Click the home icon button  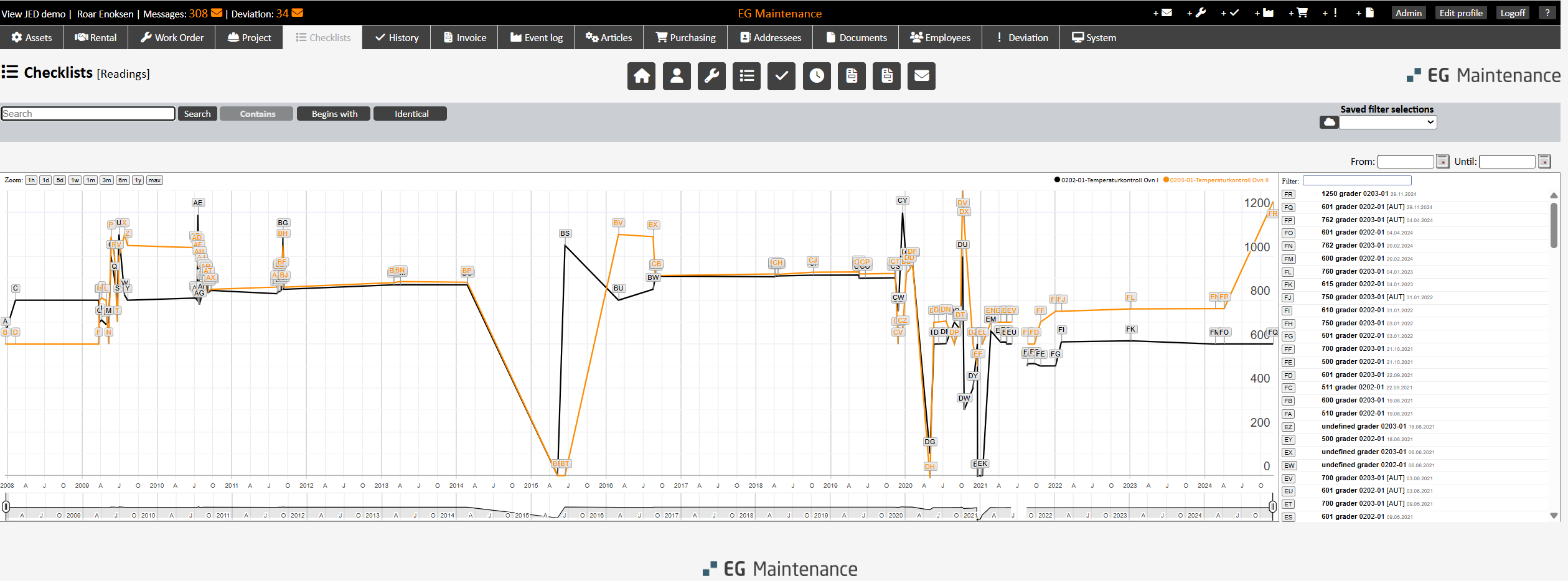point(641,76)
